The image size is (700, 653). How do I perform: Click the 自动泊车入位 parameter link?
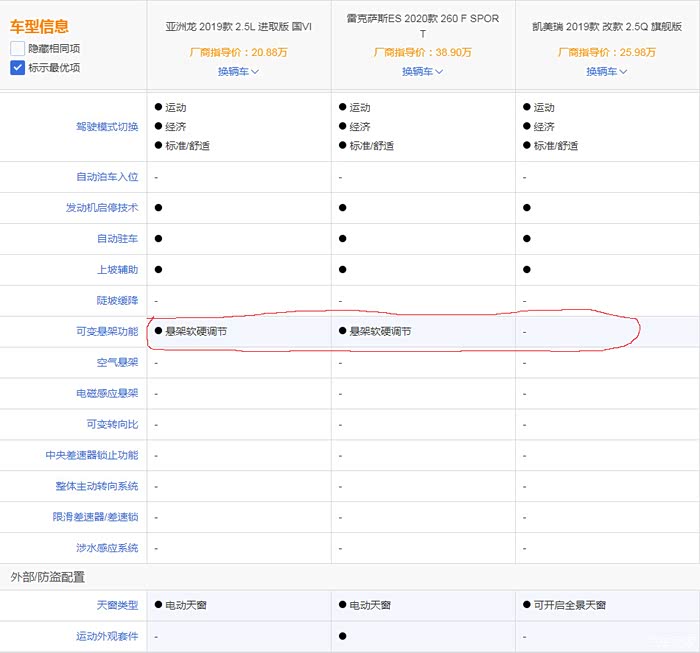[106, 177]
